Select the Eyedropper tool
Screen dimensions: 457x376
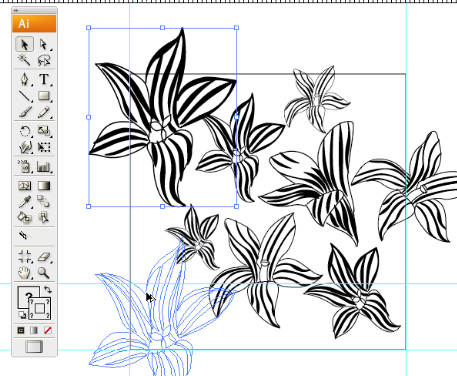[x=25, y=202]
